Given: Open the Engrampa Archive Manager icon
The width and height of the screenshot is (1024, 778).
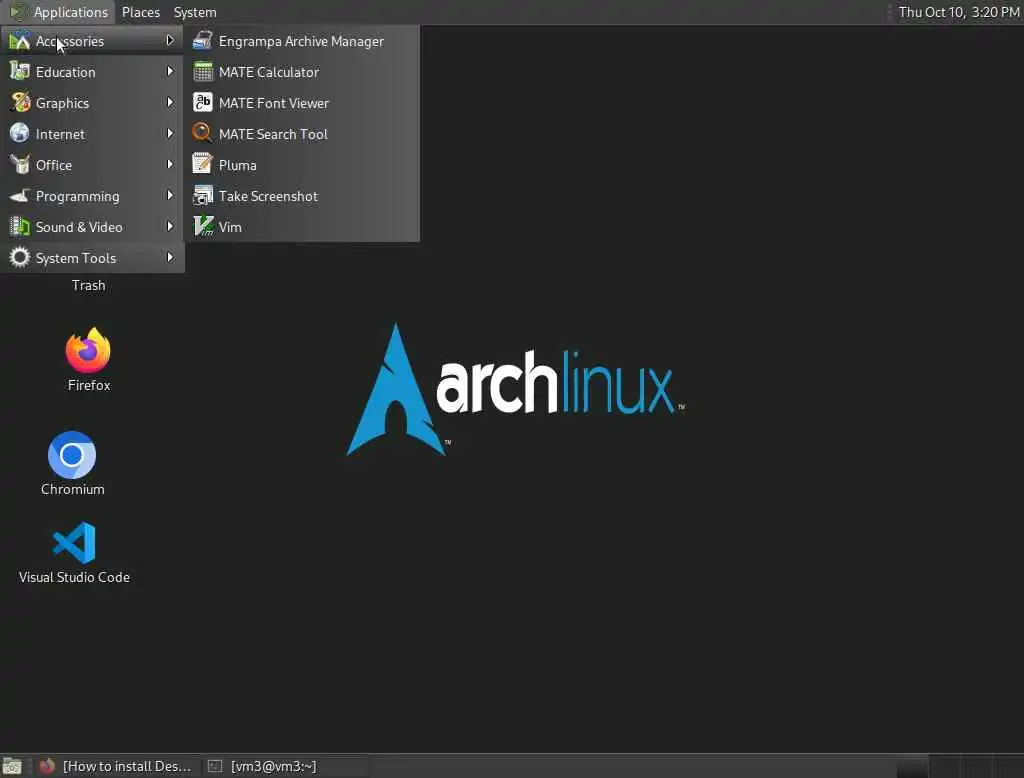Looking at the screenshot, I should [x=202, y=41].
